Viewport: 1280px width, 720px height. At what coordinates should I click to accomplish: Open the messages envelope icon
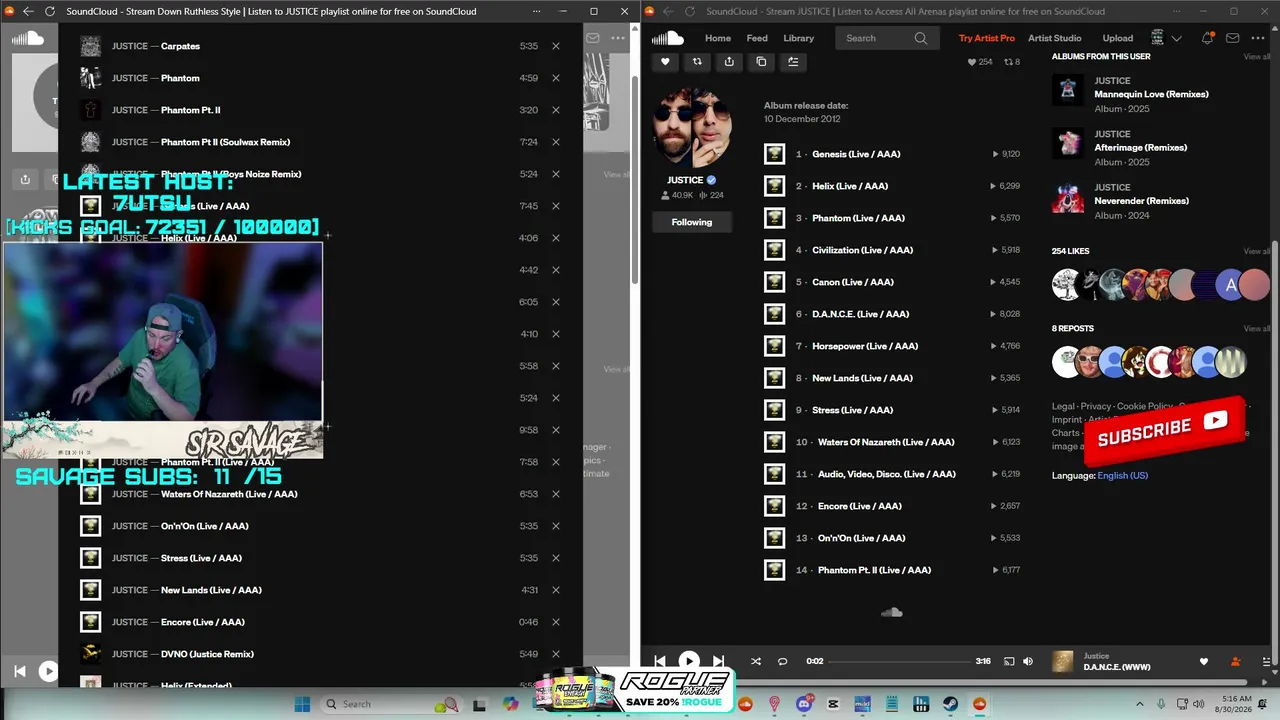(x=1232, y=38)
